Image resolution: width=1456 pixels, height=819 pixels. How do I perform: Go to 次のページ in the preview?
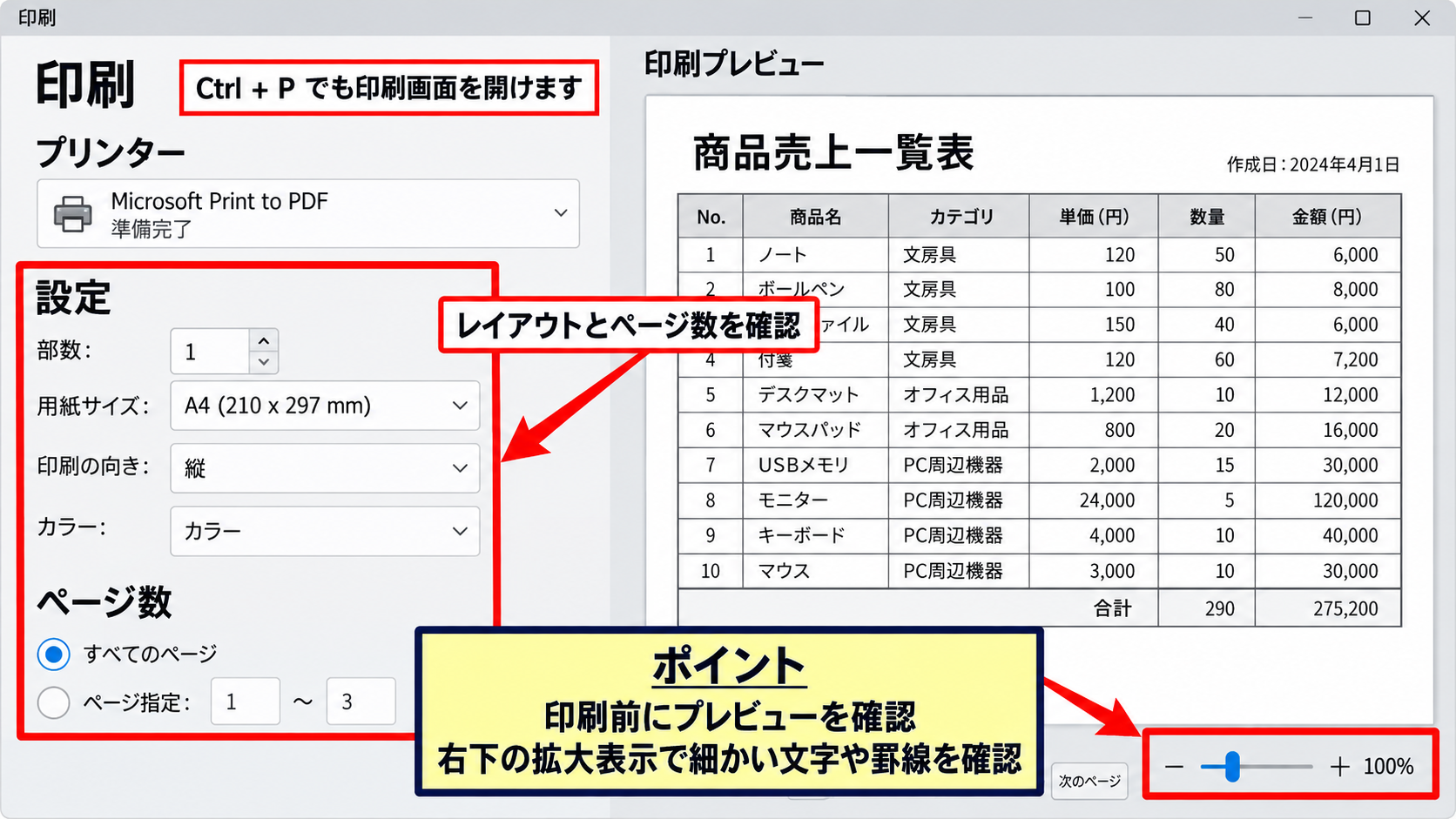pyautogui.click(x=1089, y=782)
